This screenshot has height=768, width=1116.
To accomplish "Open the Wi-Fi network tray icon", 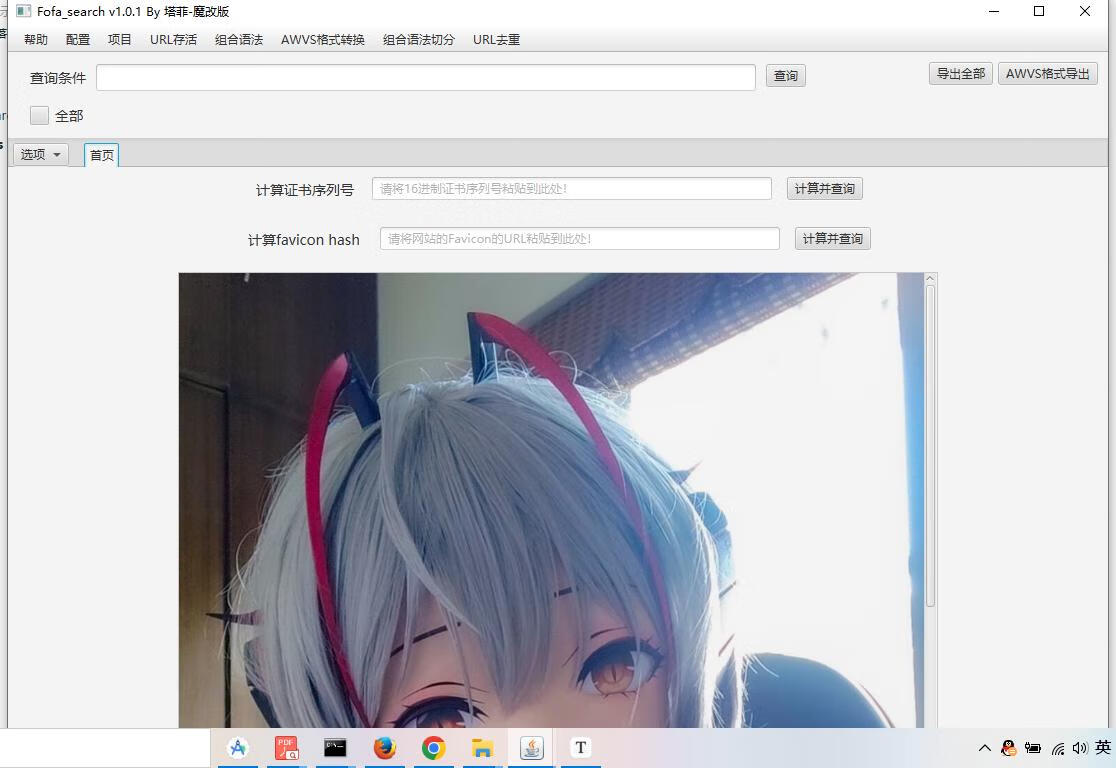I will pos(1058,748).
